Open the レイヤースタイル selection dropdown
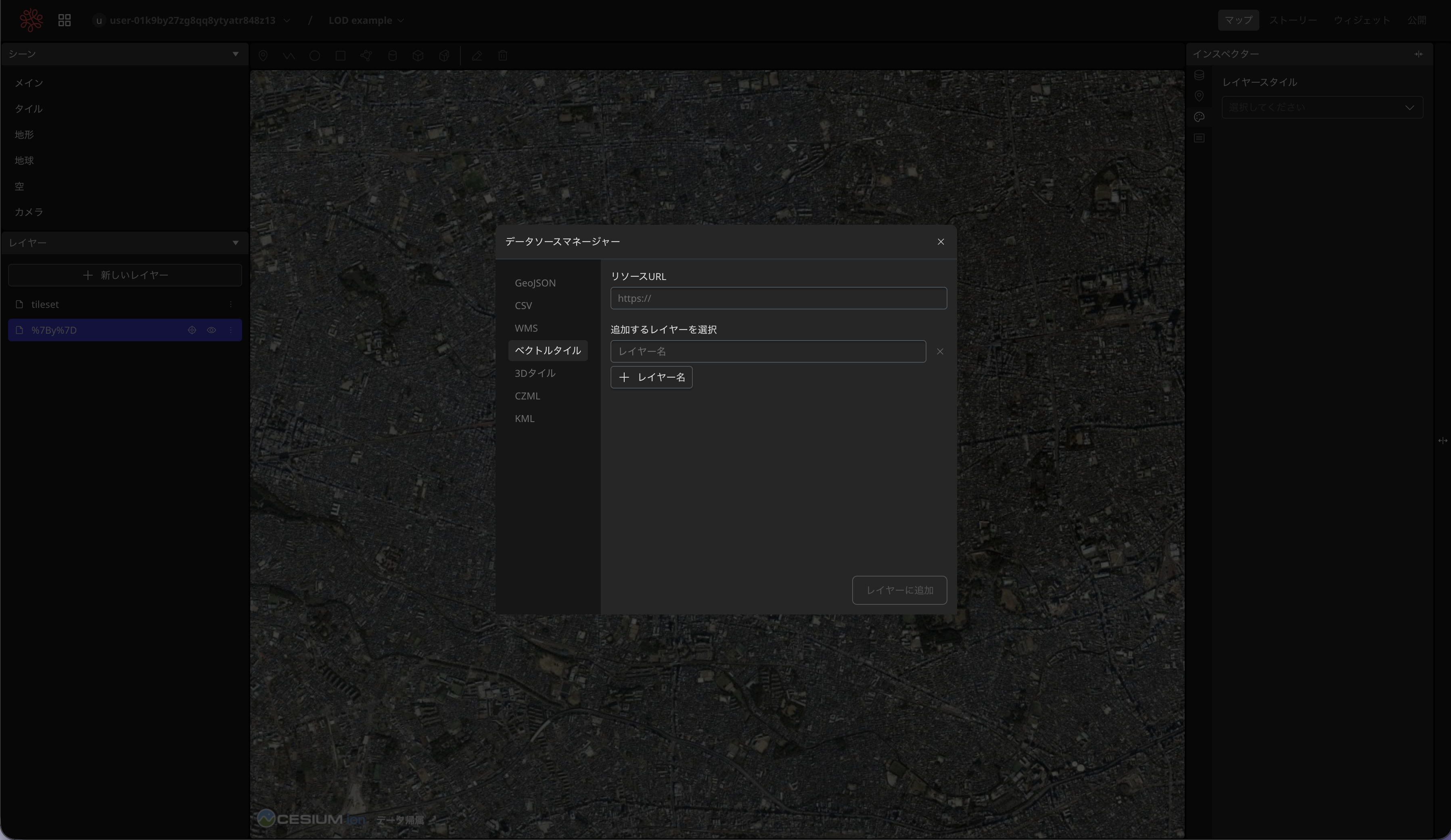 [1322, 108]
